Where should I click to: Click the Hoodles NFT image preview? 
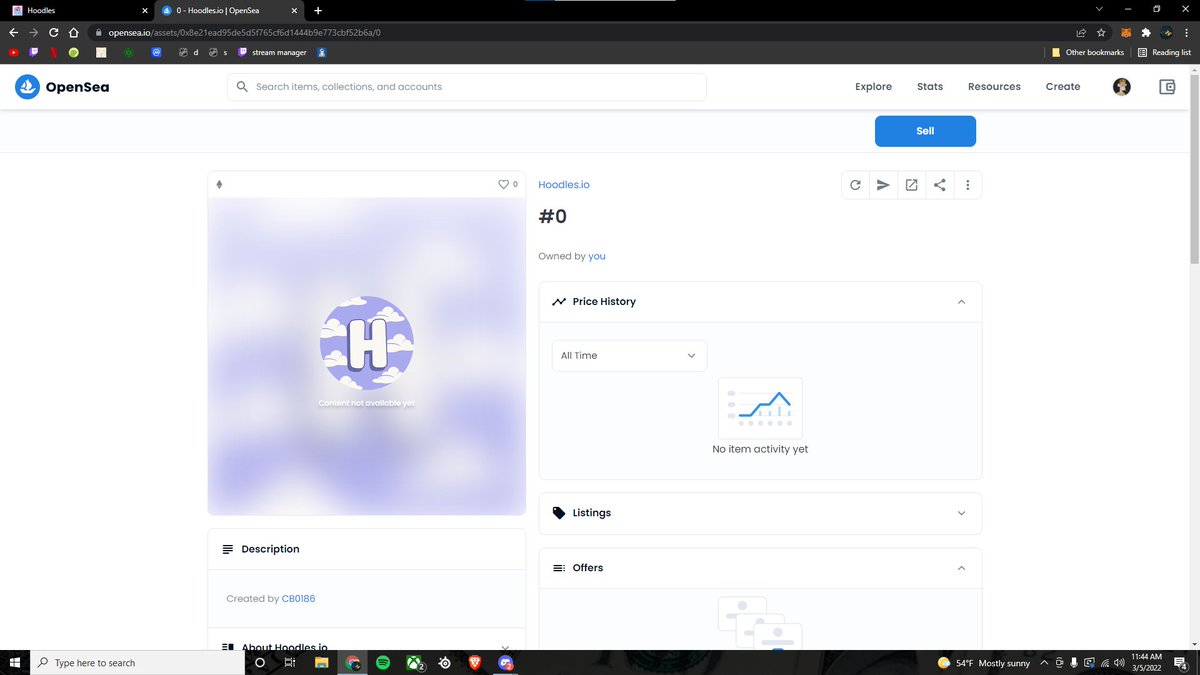(x=367, y=356)
